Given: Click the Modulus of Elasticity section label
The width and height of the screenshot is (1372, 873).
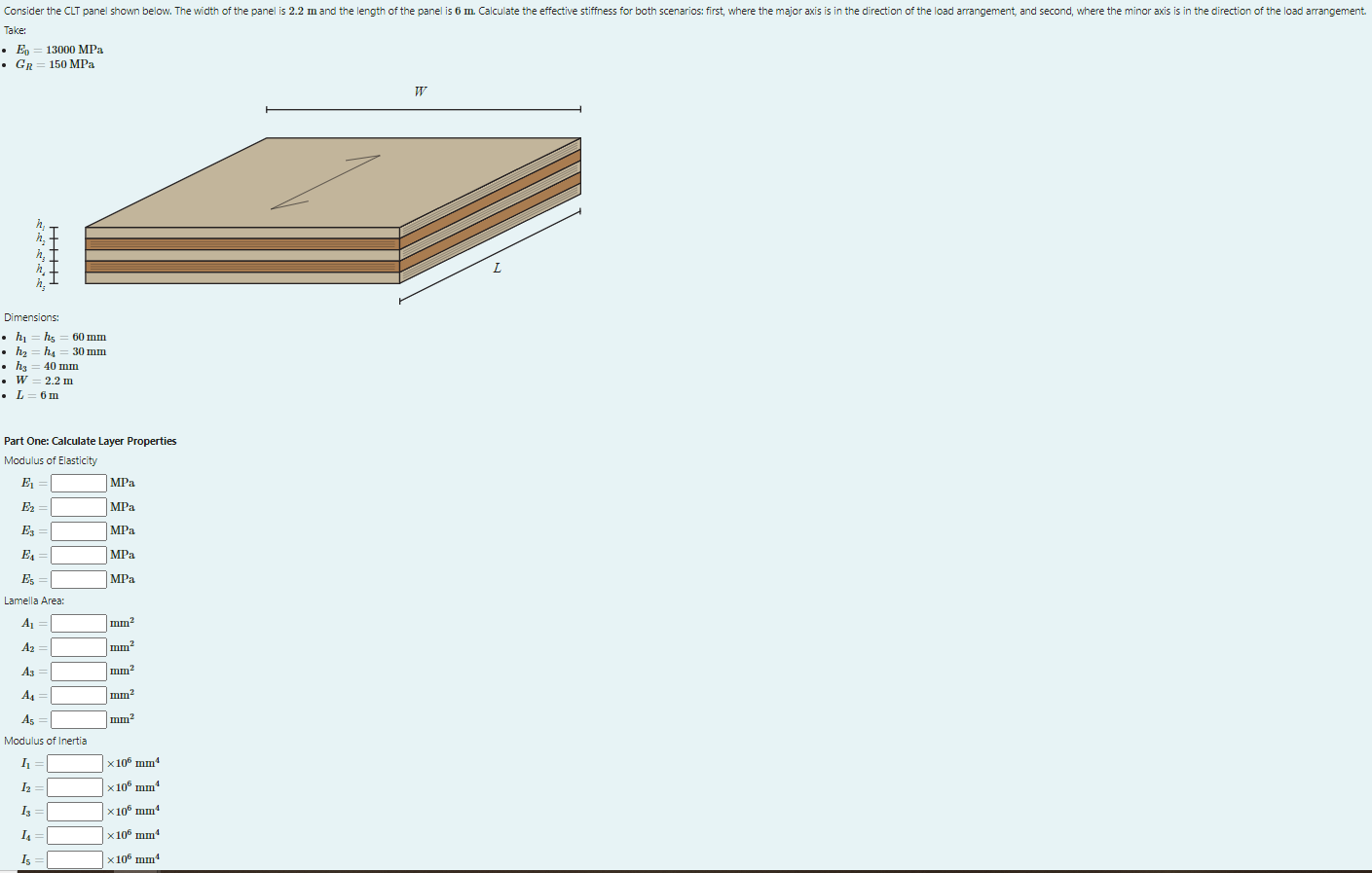Looking at the screenshot, I should point(49,459).
